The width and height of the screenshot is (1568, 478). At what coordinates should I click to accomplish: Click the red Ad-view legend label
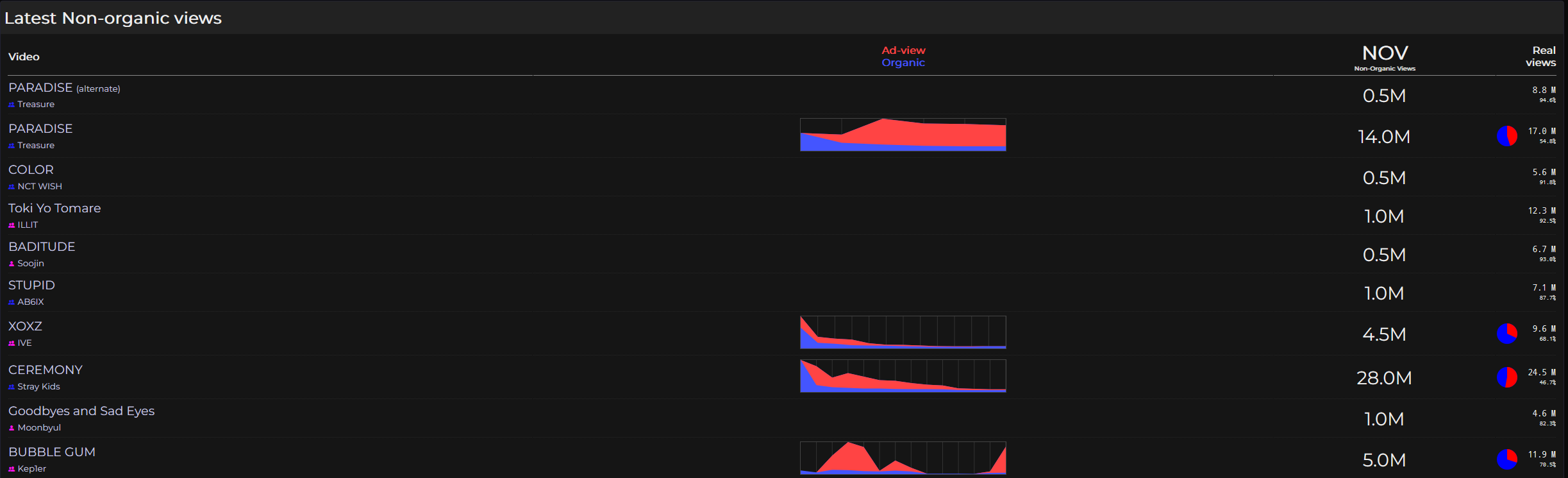tap(903, 50)
